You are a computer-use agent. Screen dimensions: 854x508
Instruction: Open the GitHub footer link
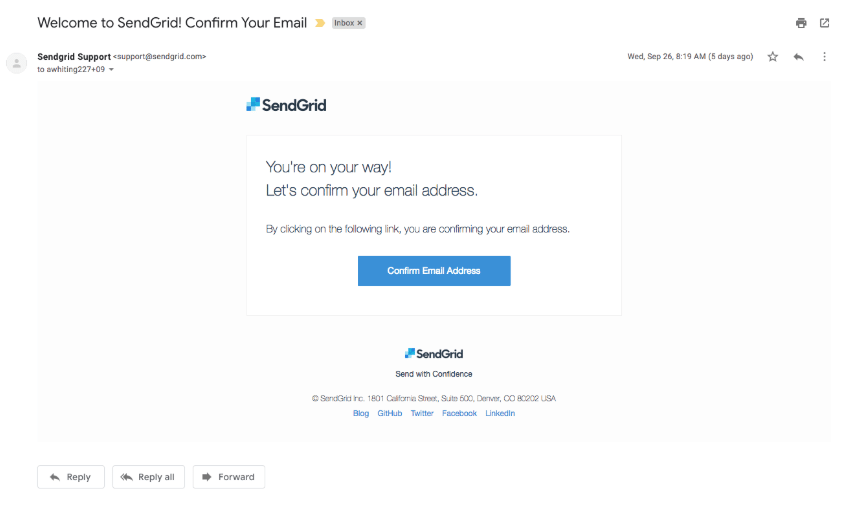coord(389,413)
